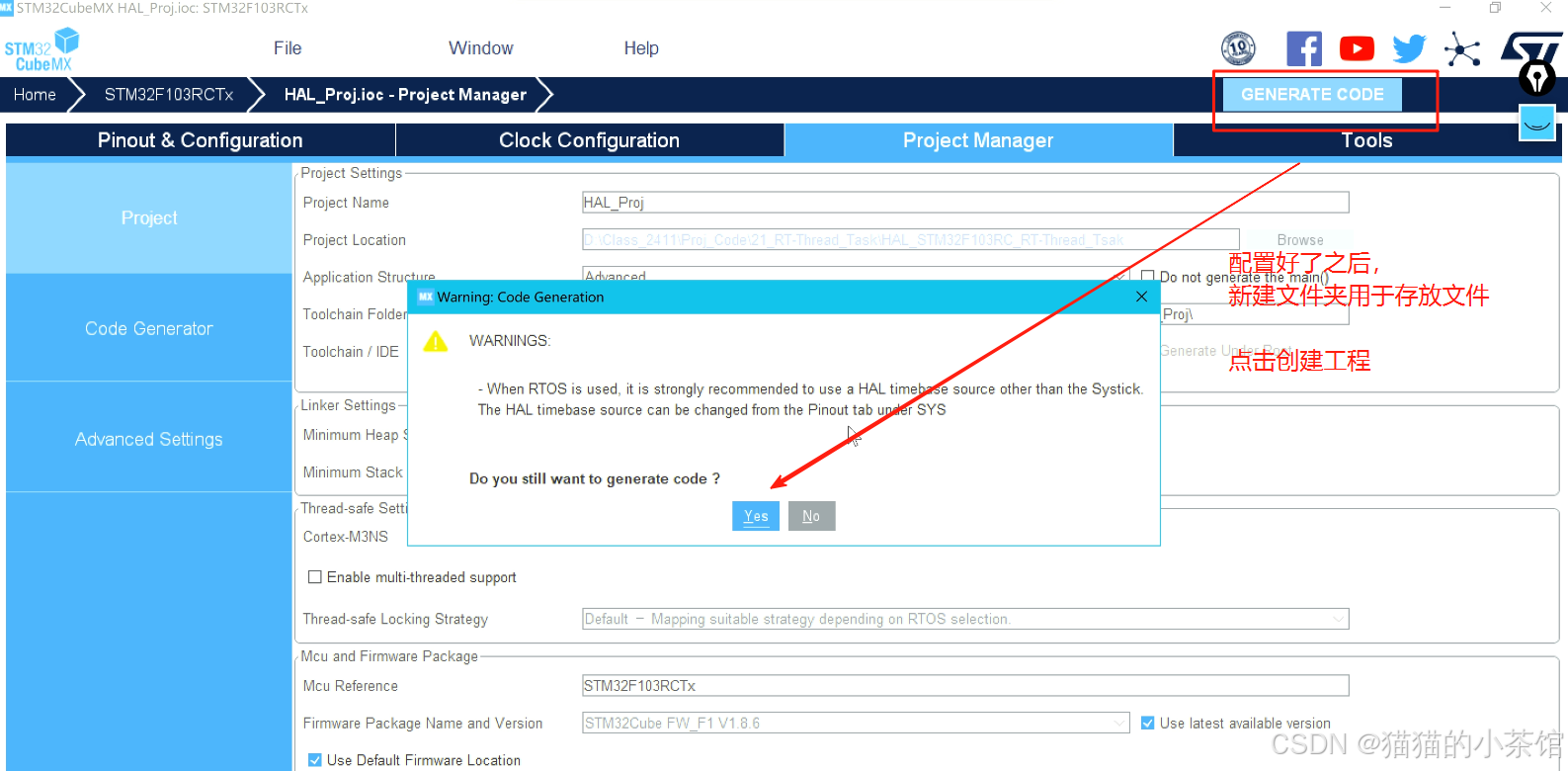The height and width of the screenshot is (771, 1568).
Task: Open the YouTube channel icon
Action: (1357, 48)
